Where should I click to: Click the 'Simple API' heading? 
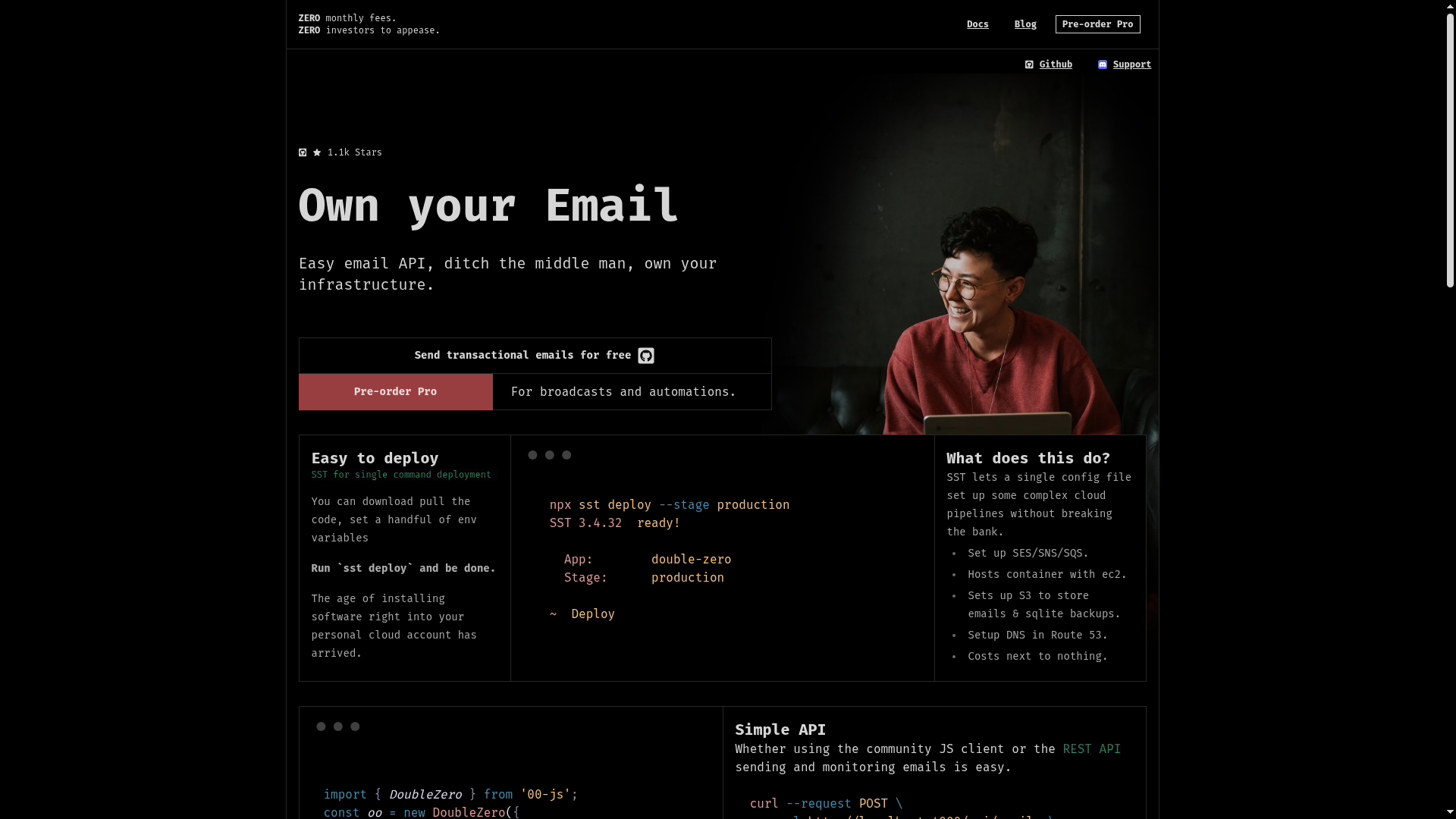pyautogui.click(x=780, y=730)
